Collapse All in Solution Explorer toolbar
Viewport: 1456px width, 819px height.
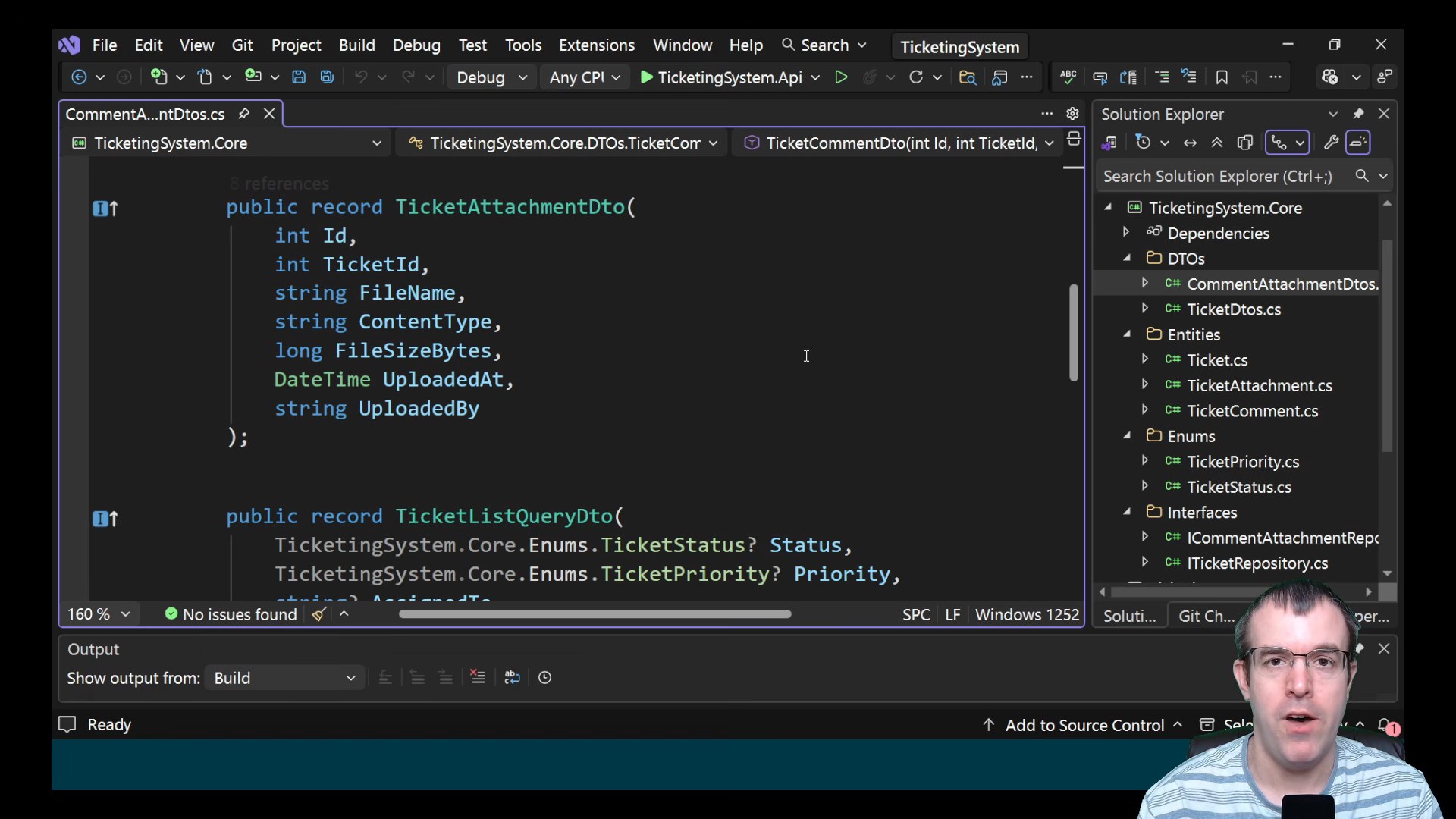tap(1217, 143)
